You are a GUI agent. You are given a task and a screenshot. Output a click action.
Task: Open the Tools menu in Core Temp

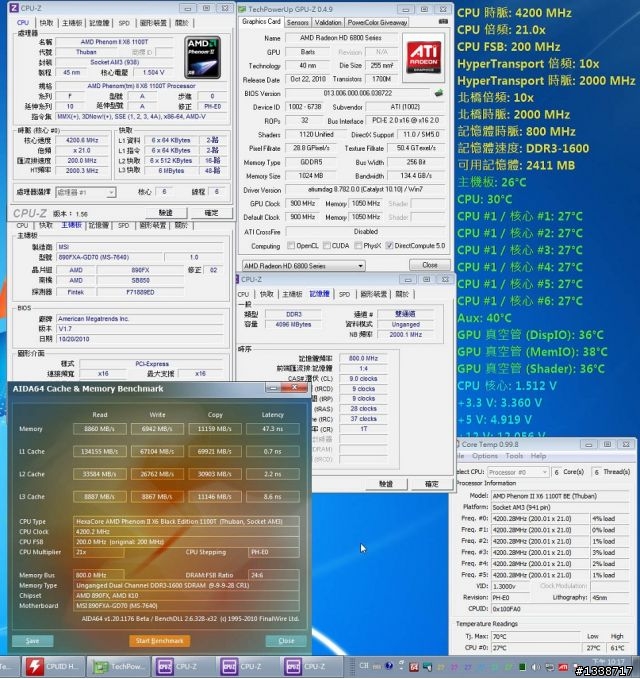click(514, 456)
